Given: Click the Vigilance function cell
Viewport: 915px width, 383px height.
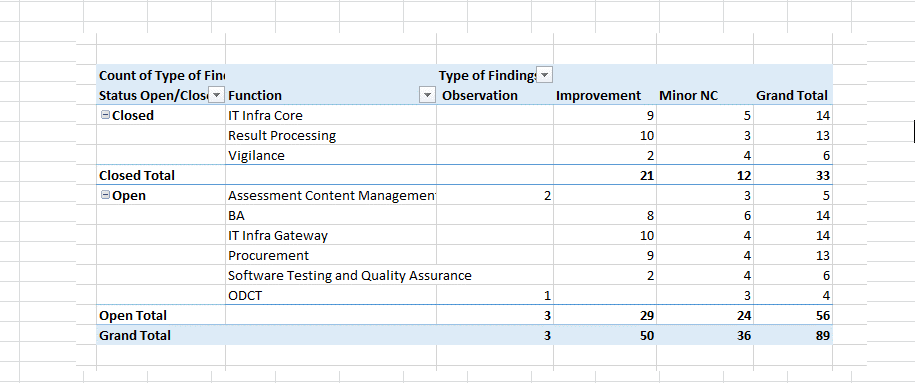Looking at the screenshot, I should tap(331, 155).
